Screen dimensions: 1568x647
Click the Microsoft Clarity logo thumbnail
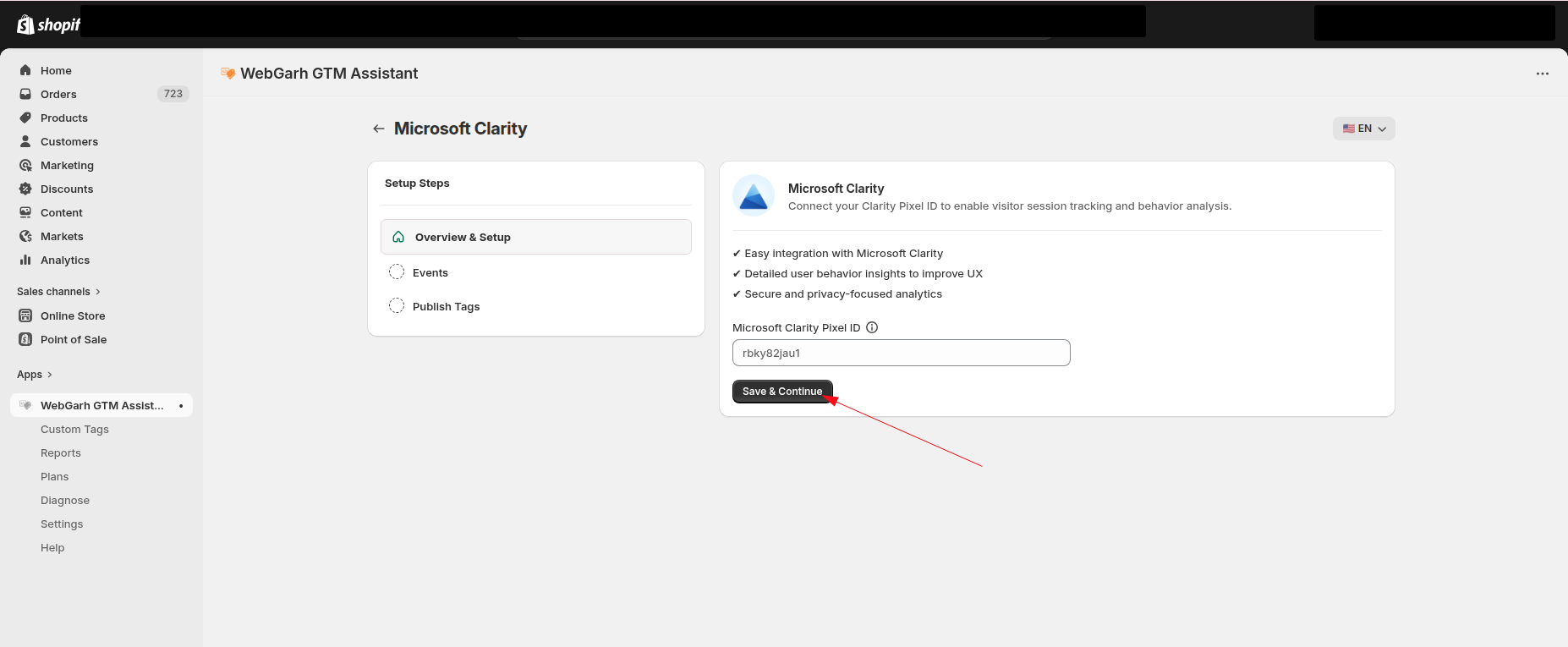pyautogui.click(x=754, y=196)
